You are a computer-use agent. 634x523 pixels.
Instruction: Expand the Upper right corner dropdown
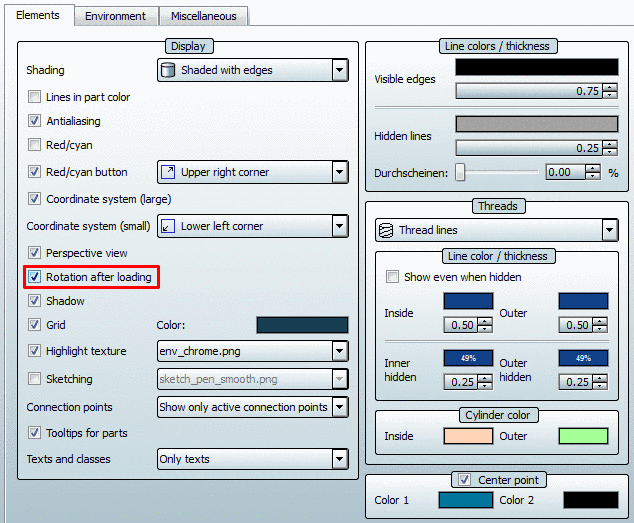tap(340, 172)
